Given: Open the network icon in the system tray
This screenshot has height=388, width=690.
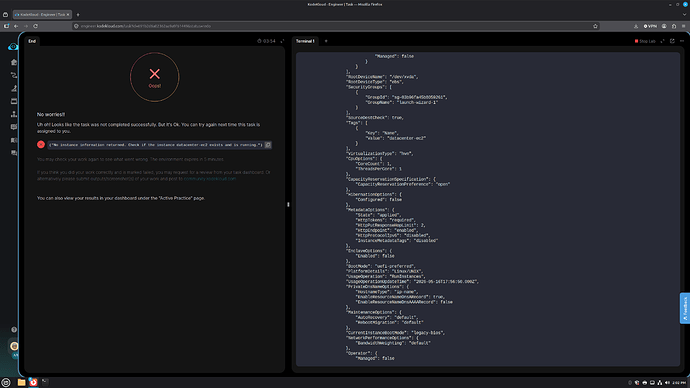Looking at the screenshot, I should pos(660,383).
